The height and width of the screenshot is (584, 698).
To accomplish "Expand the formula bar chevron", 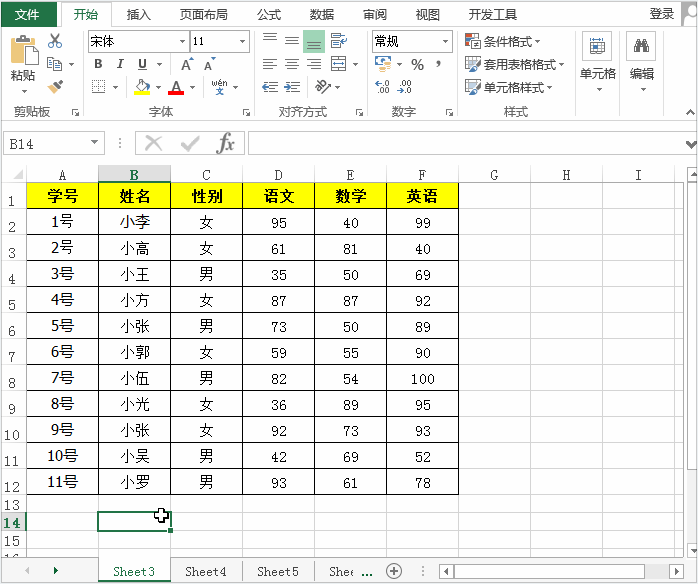I will 691,144.
